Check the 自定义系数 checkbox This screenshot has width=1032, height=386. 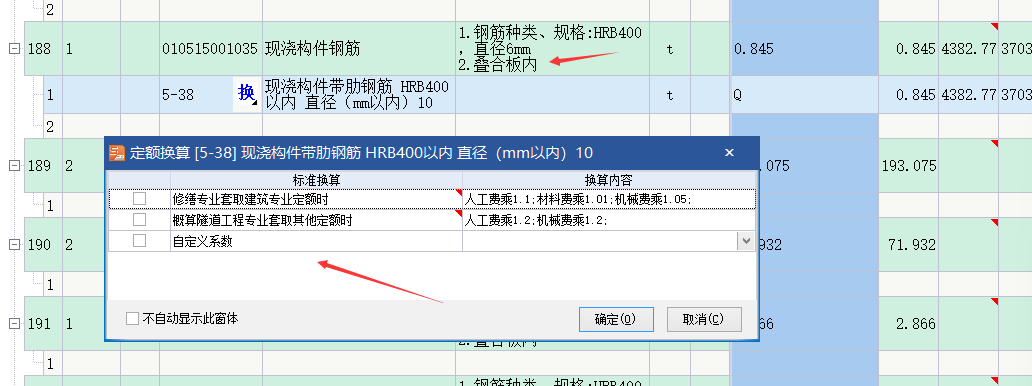[140, 241]
